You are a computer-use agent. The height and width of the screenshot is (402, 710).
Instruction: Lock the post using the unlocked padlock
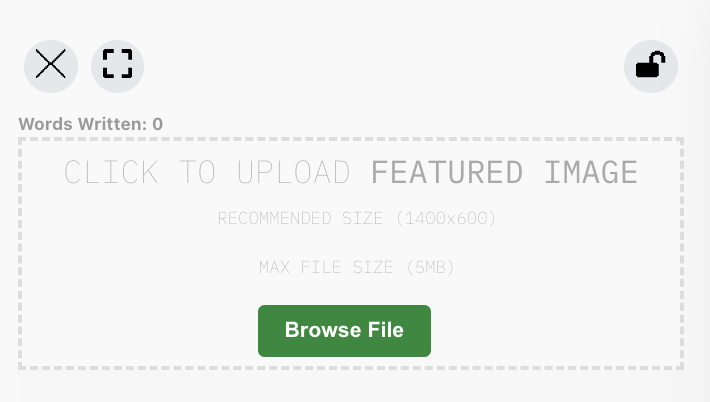[651, 66]
